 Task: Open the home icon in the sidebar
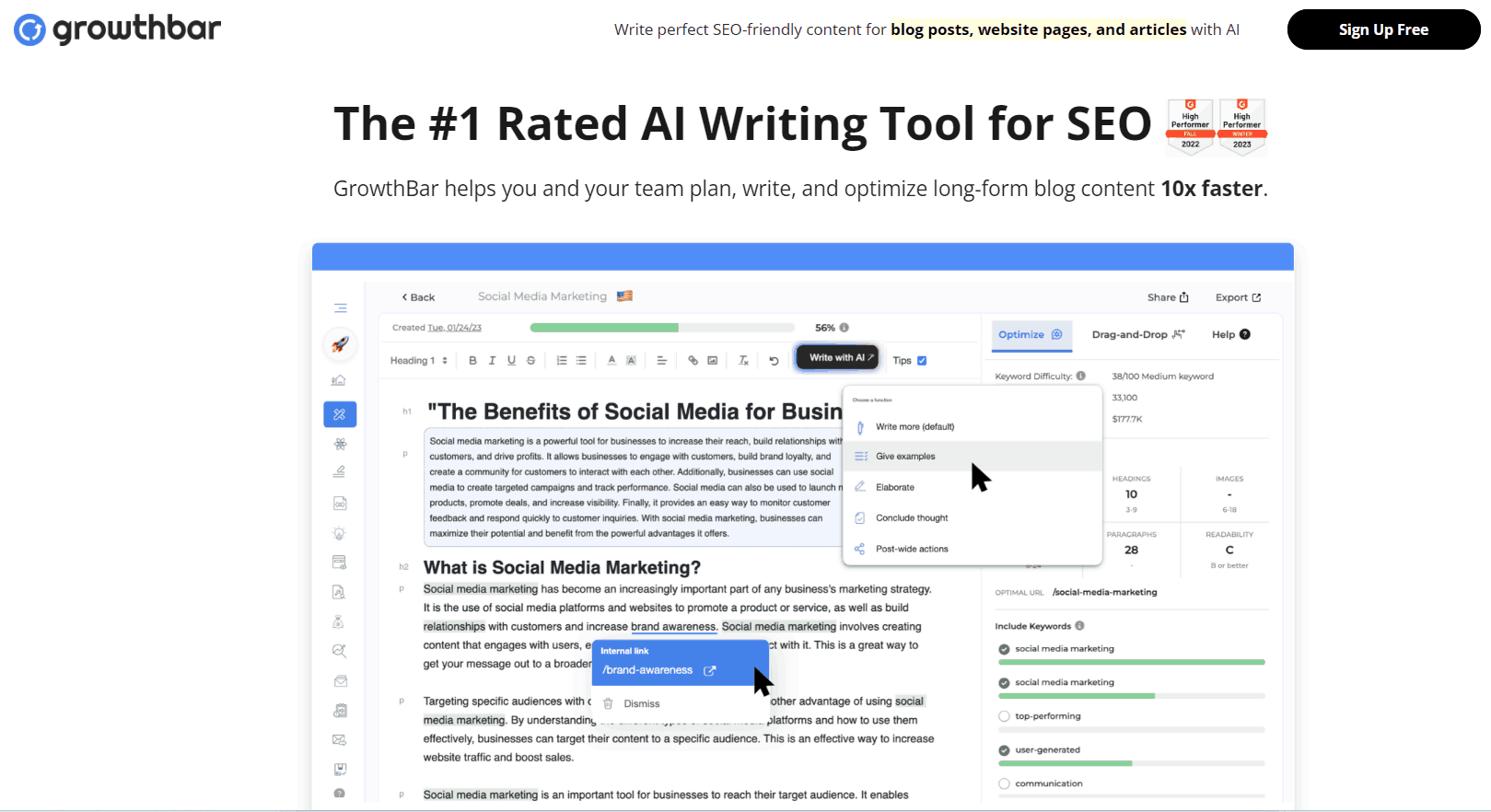point(339,380)
